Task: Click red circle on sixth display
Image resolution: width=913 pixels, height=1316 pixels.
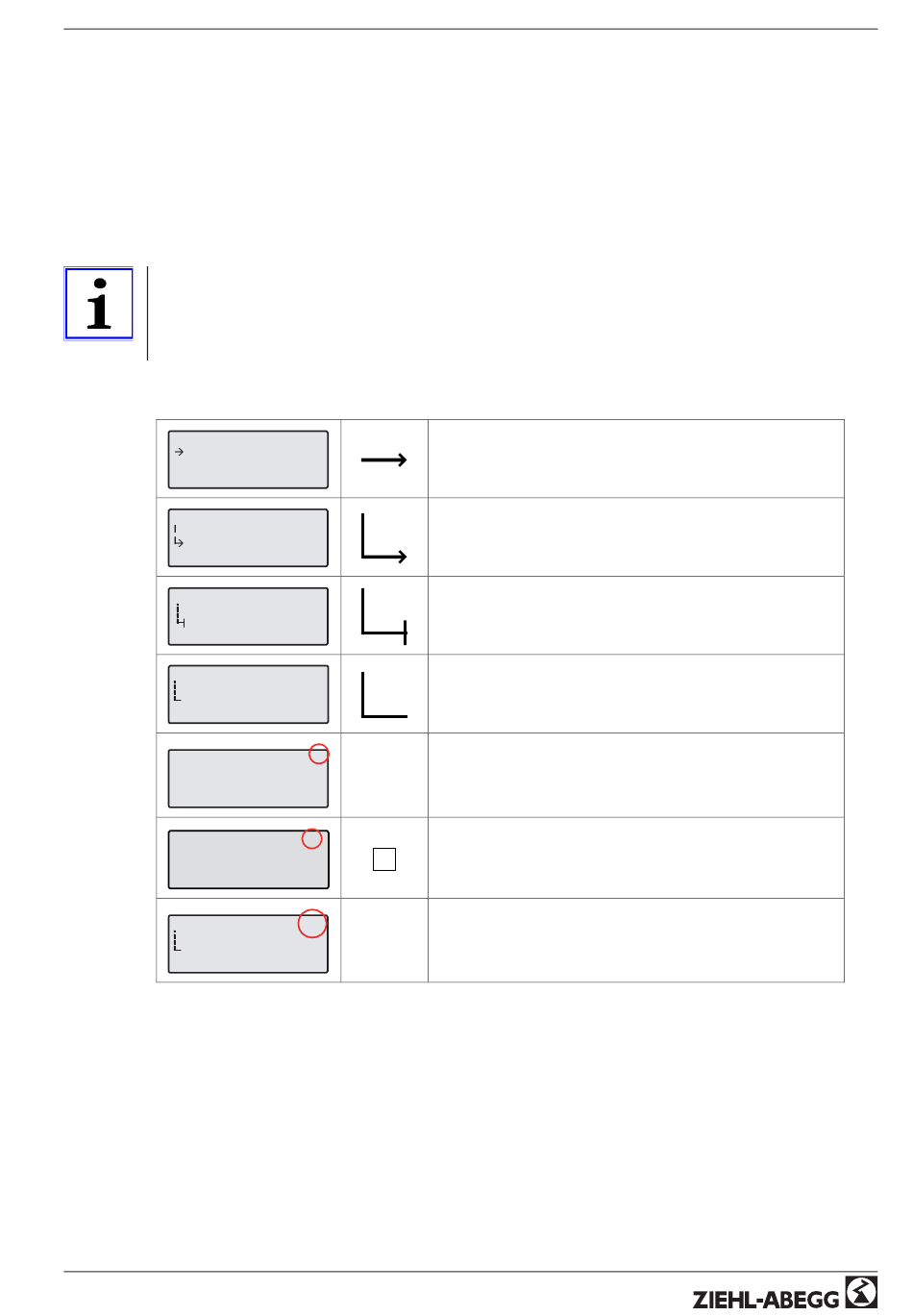Action: coord(311,839)
